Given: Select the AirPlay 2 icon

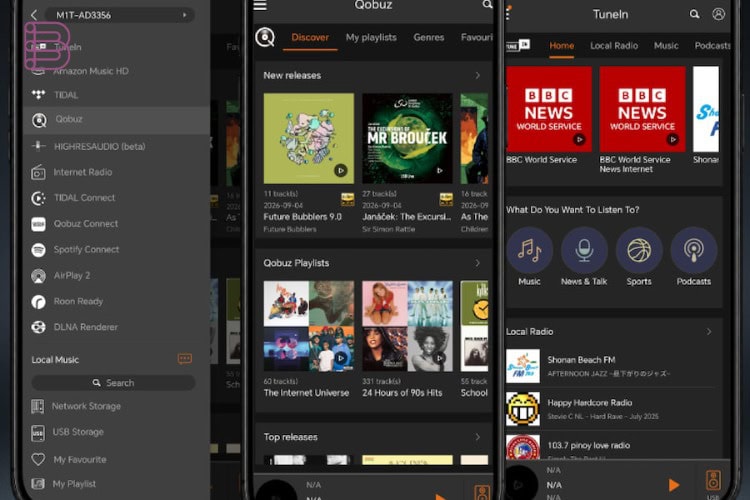Looking at the screenshot, I should tap(38, 276).
